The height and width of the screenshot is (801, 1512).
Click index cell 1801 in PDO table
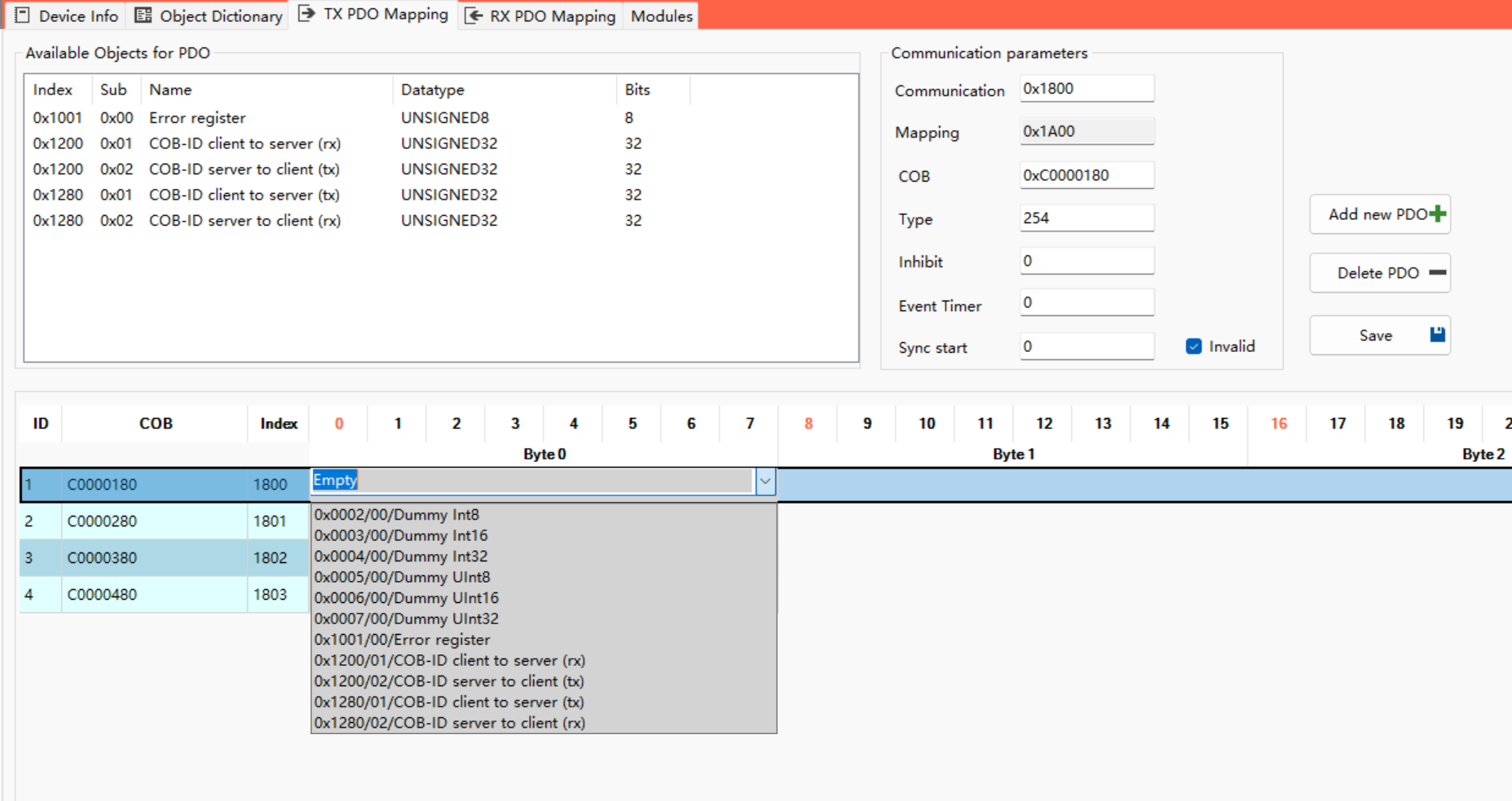coord(278,521)
